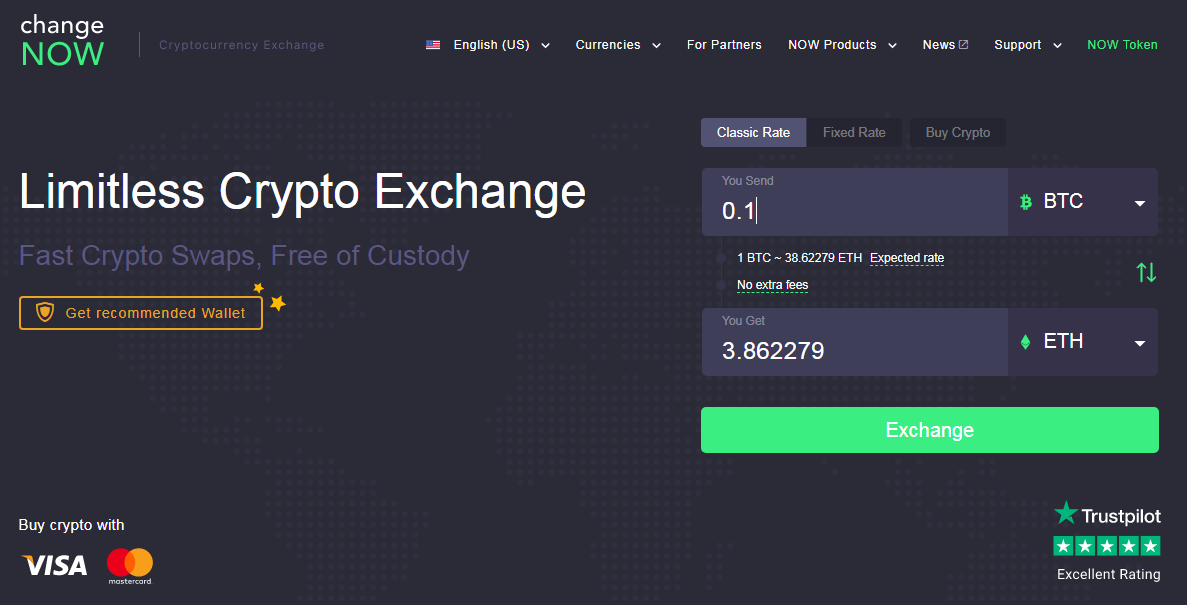The width and height of the screenshot is (1187, 605).
Task: Click the Trustpilot five-star rating bar
Action: (x=1107, y=545)
